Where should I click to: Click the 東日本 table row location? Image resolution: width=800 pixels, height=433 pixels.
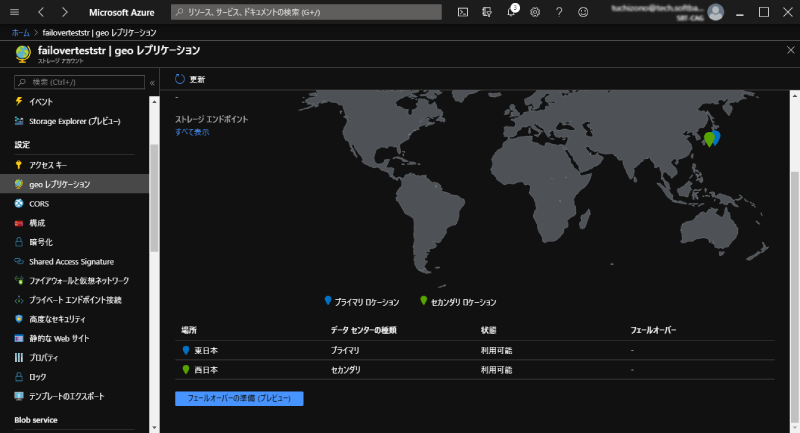[206, 350]
